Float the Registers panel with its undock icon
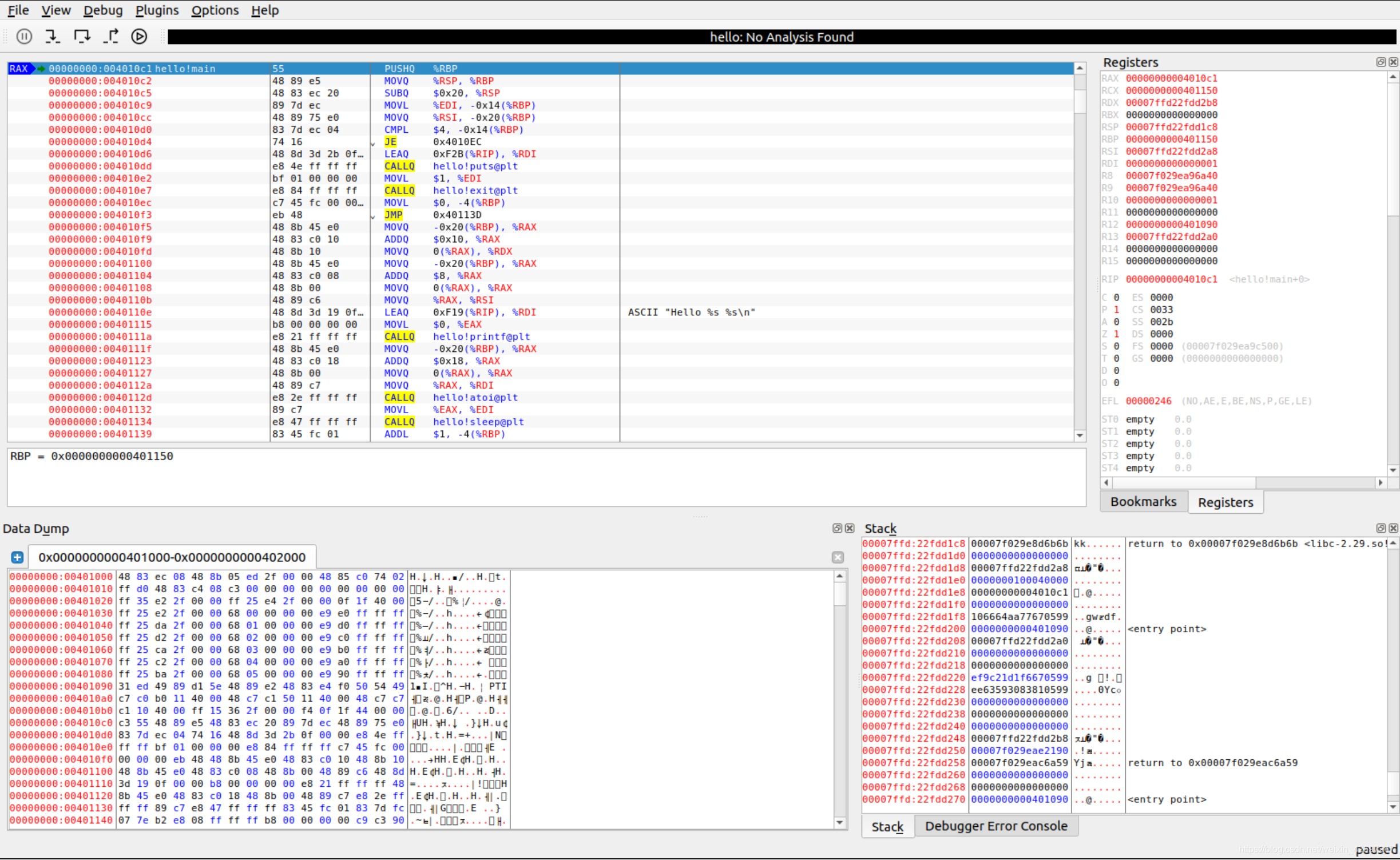 [x=1381, y=62]
